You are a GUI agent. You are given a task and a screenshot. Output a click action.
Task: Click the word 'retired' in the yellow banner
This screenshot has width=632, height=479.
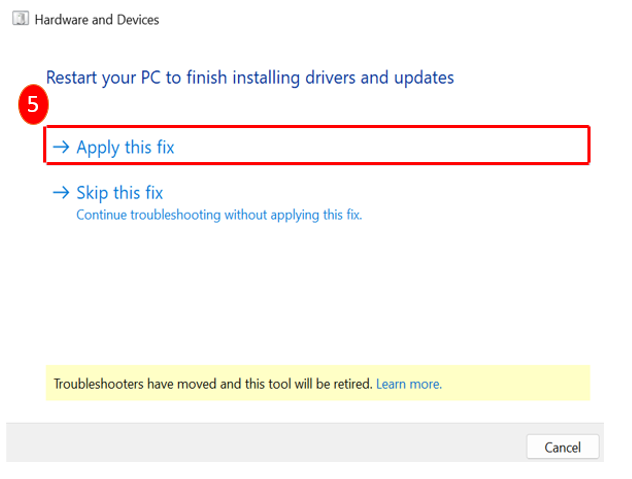(352, 384)
